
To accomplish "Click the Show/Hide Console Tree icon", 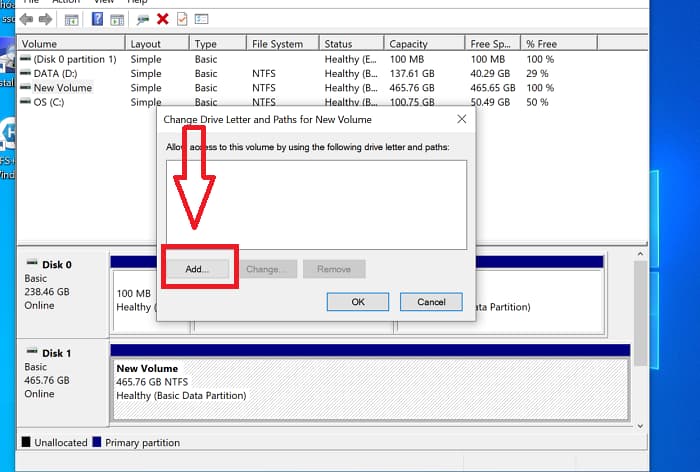I will click(x=71, y=19).
